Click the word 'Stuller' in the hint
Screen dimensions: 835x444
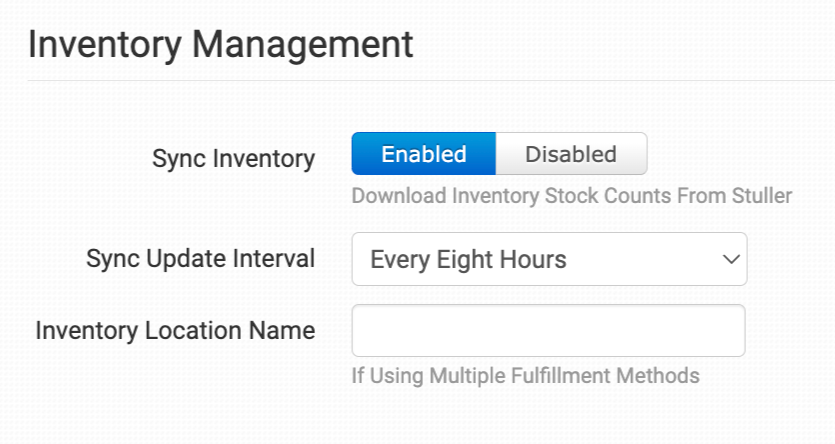(x=762, y=196)
